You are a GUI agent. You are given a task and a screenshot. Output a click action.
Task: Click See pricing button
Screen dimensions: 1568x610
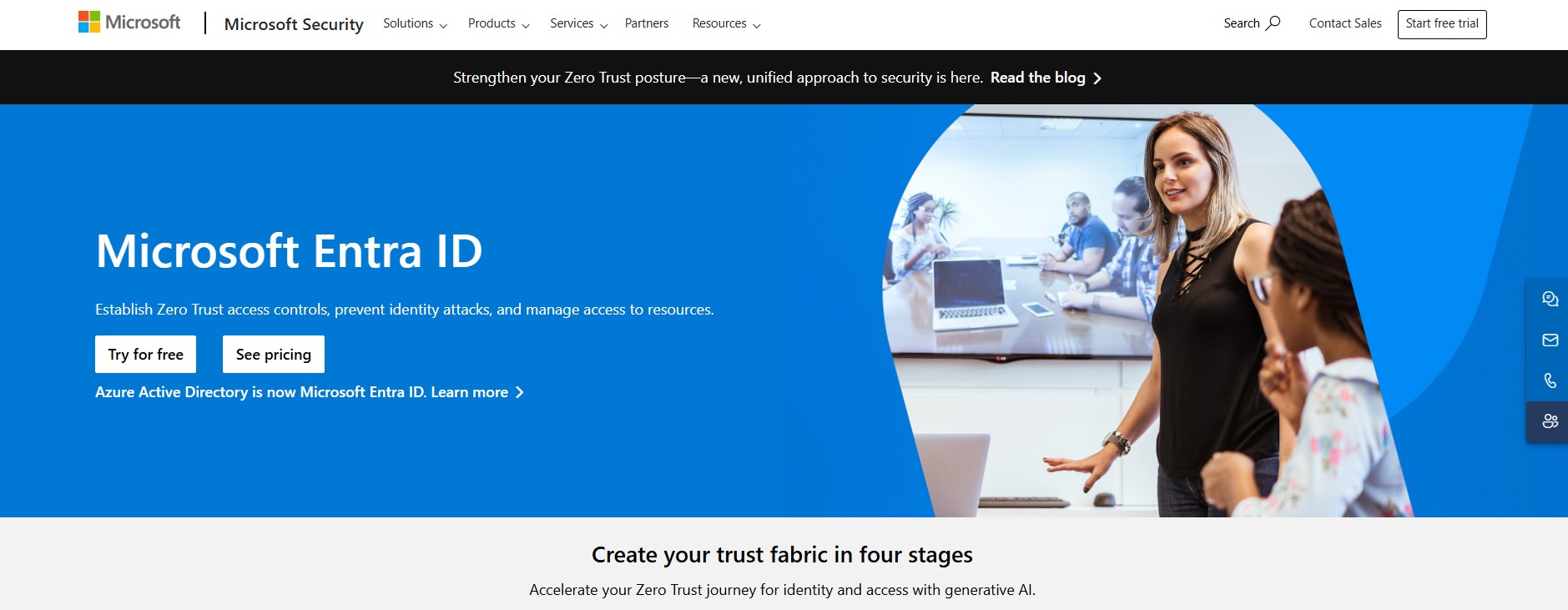coord(274,355)
